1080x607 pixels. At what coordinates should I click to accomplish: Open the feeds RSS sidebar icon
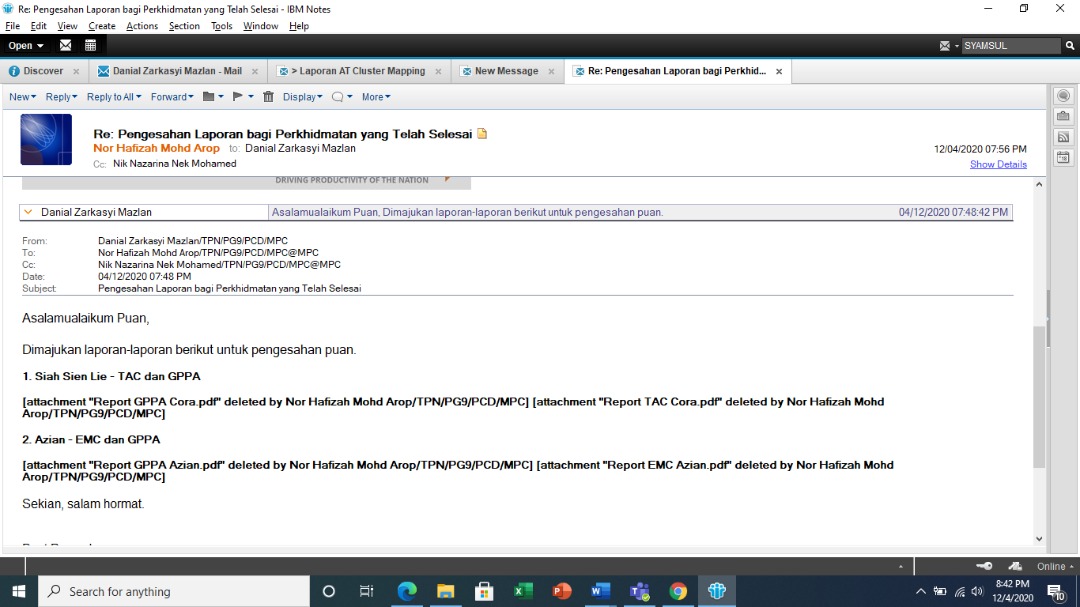click(x=1063, y=137)
